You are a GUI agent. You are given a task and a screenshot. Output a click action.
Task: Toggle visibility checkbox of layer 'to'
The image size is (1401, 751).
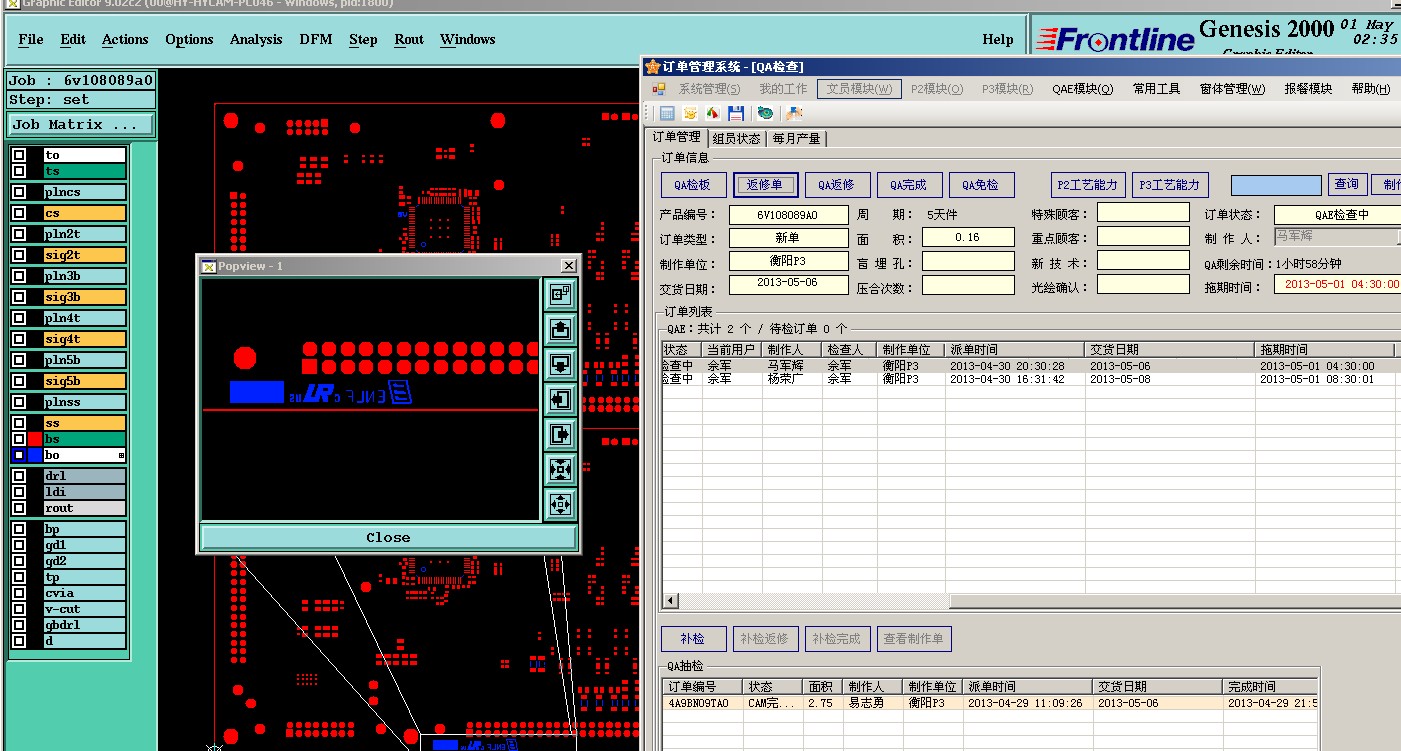(19, 155)
